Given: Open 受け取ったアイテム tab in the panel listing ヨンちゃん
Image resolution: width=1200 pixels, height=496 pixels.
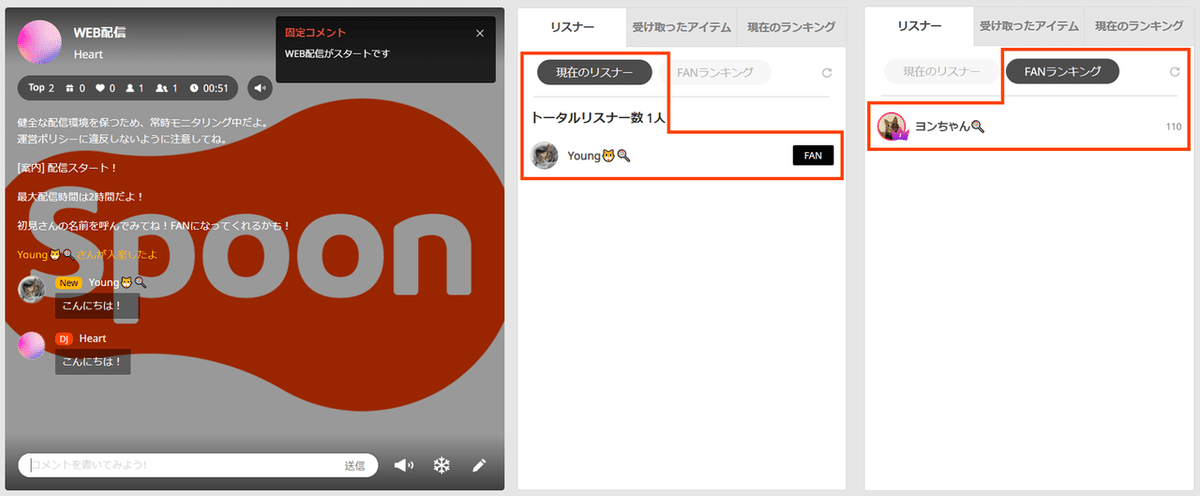Looking at the screenshot, I should point(1029,26).
